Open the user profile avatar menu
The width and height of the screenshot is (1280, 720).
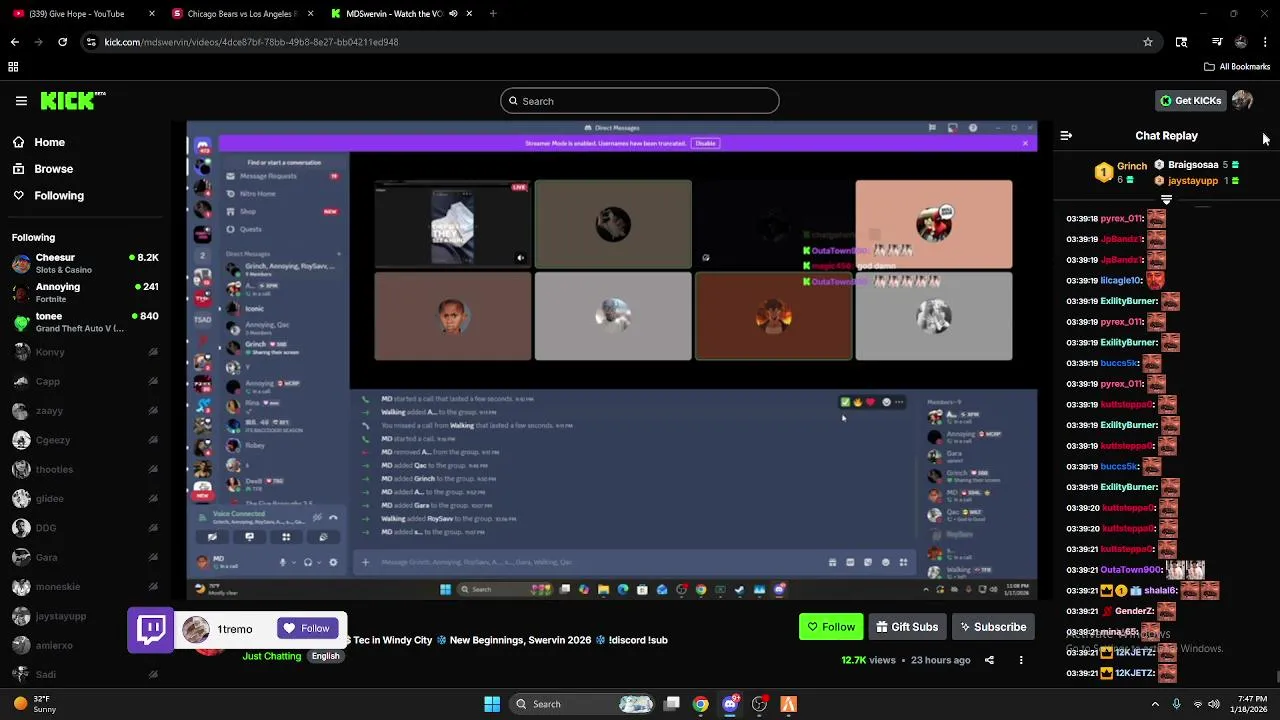point(1242,101)
